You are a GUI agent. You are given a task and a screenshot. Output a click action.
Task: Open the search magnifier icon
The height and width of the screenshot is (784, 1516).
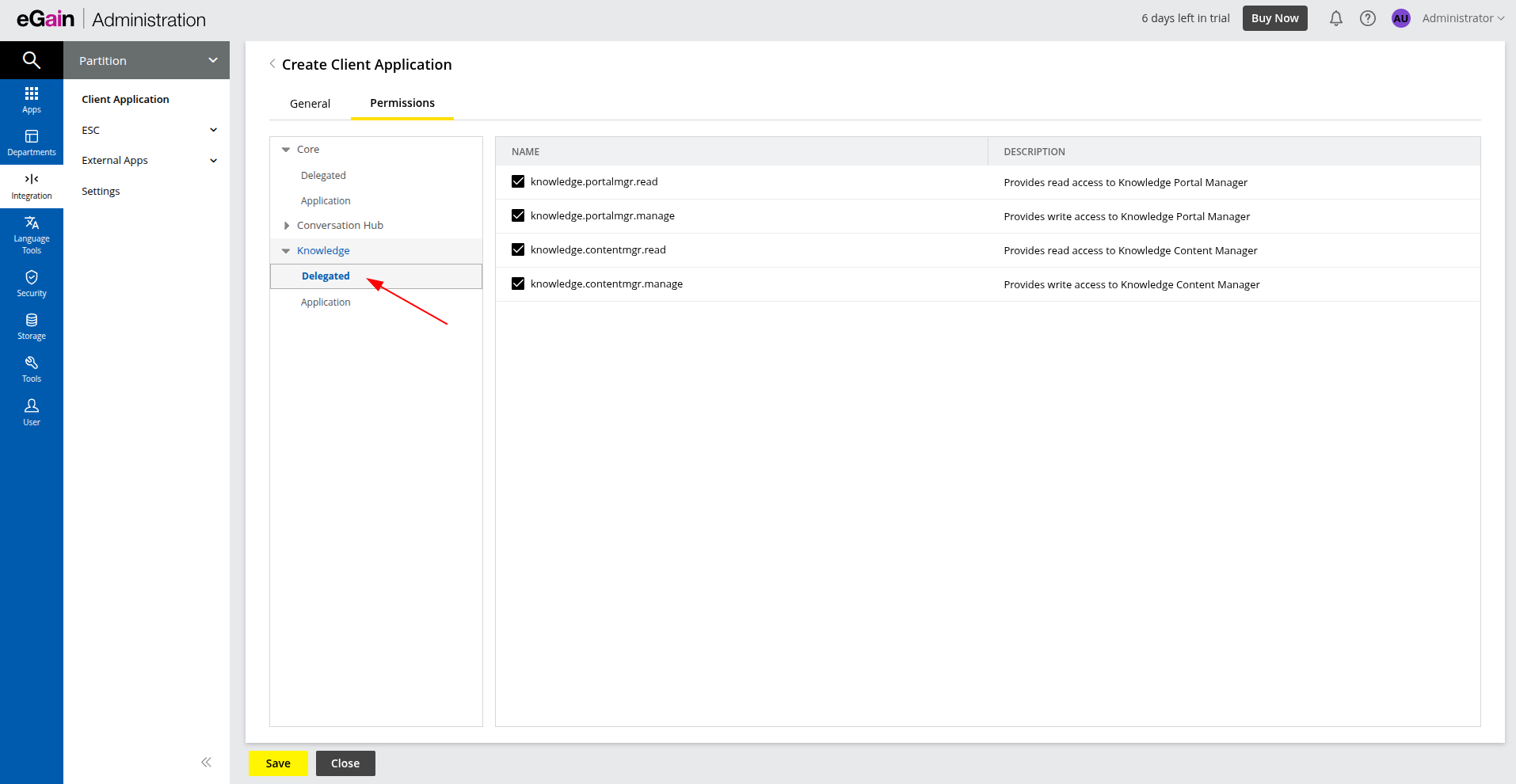(x=31, y=60)
